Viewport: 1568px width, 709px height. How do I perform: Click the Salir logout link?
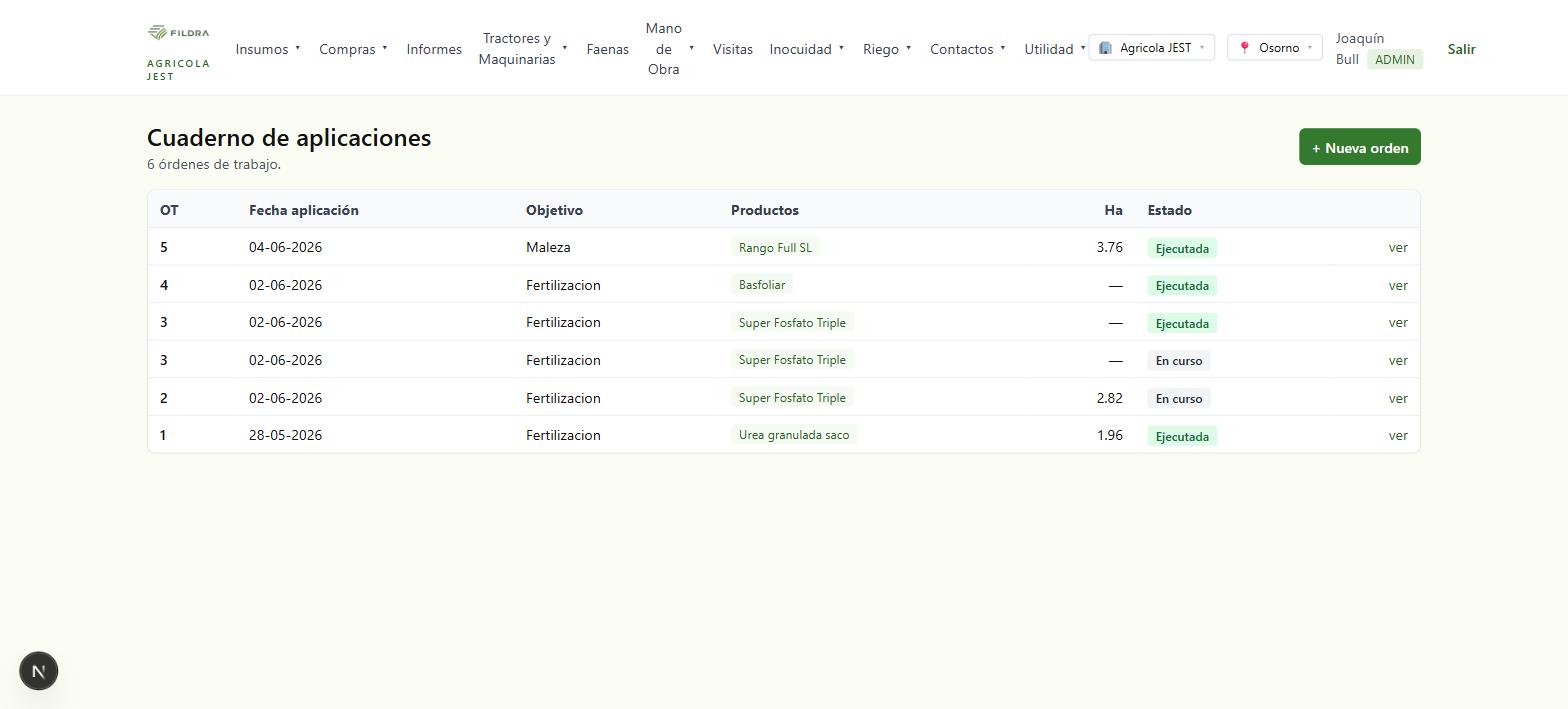[1461, 49]
